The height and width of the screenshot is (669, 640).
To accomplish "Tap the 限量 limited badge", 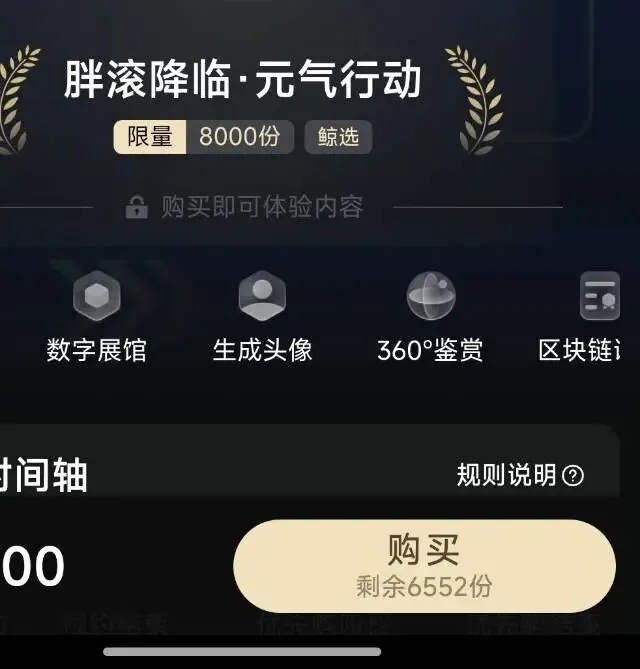I will point(150,137).
